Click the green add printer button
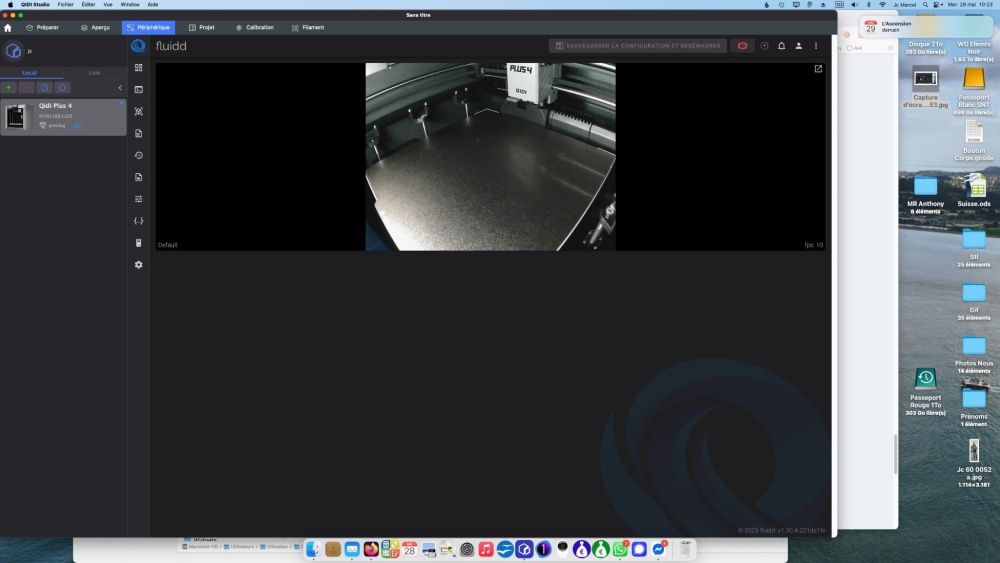Viewport: 1000px width, 563px height. click(x=9, y=88)
